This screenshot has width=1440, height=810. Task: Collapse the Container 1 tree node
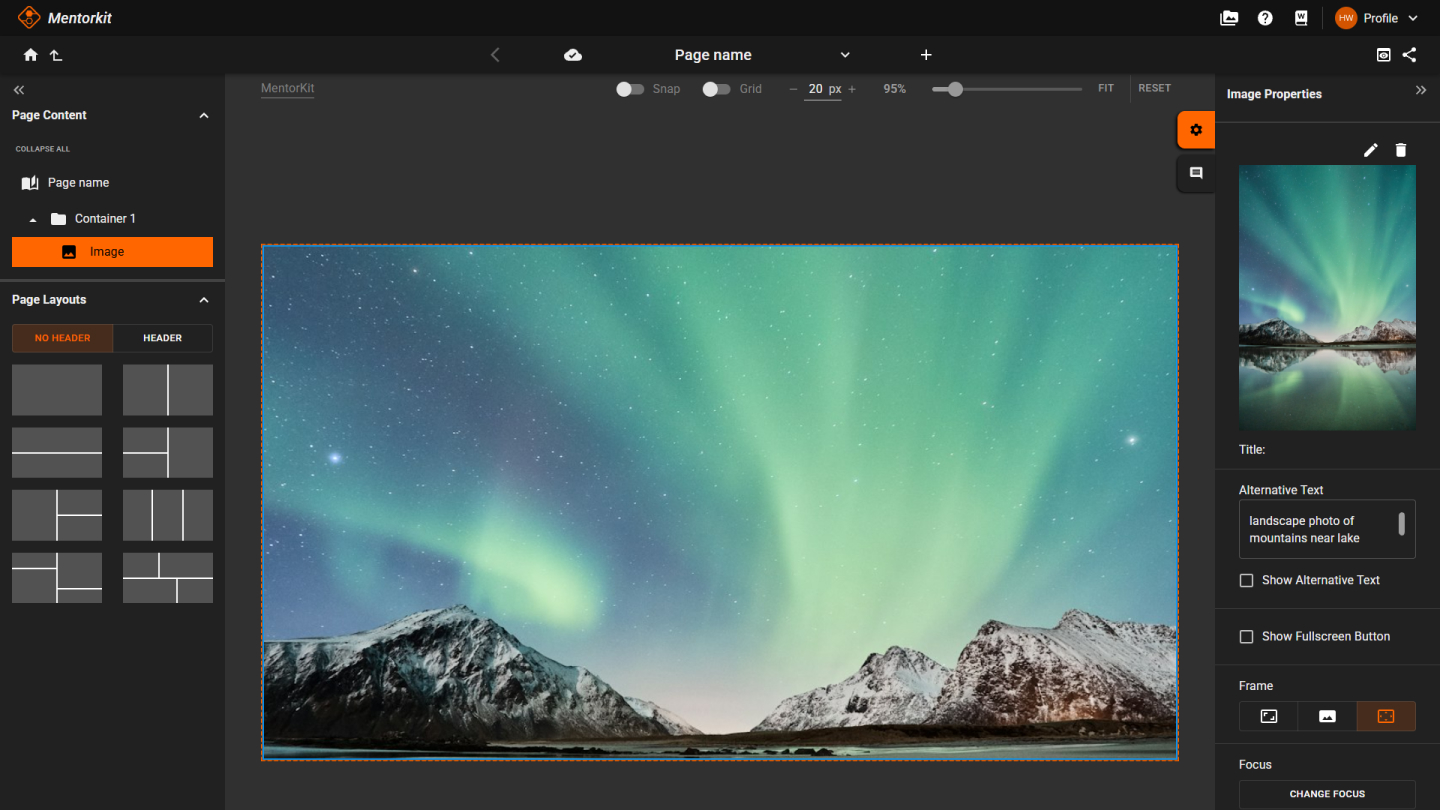click(x=33, y=219)
